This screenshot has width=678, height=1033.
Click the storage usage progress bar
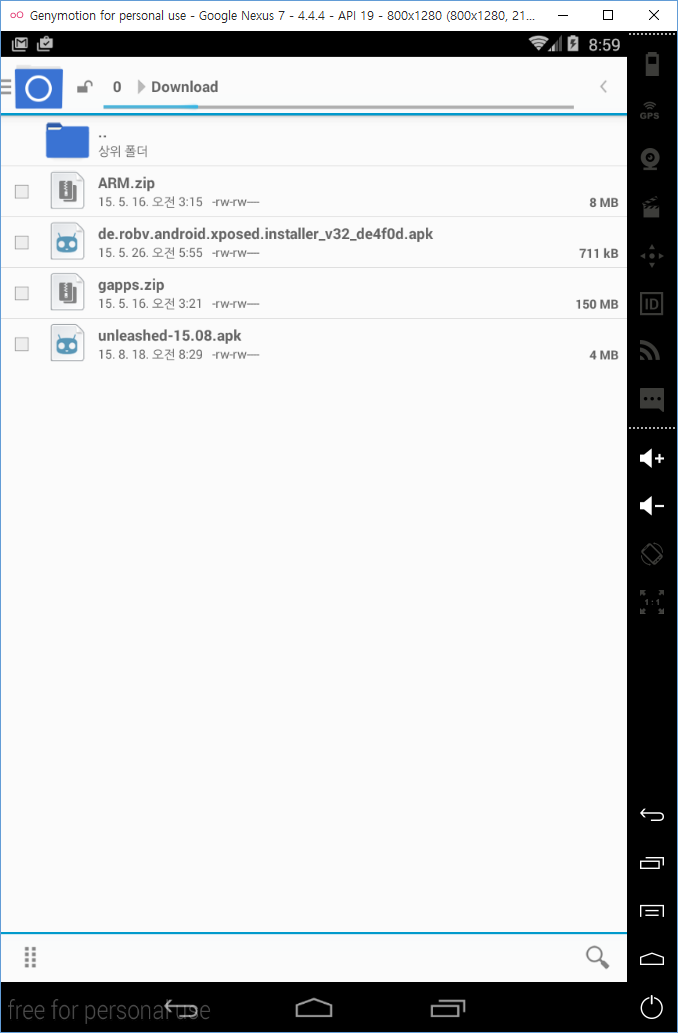(339, 107)
